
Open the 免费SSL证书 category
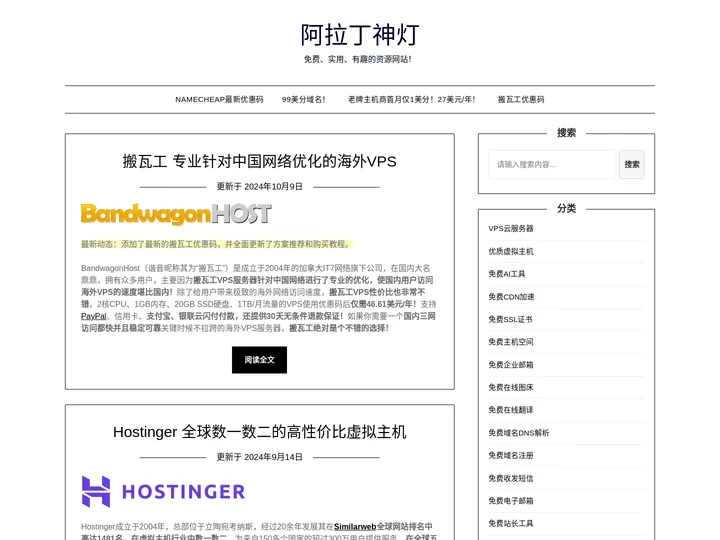click(510, 319)
